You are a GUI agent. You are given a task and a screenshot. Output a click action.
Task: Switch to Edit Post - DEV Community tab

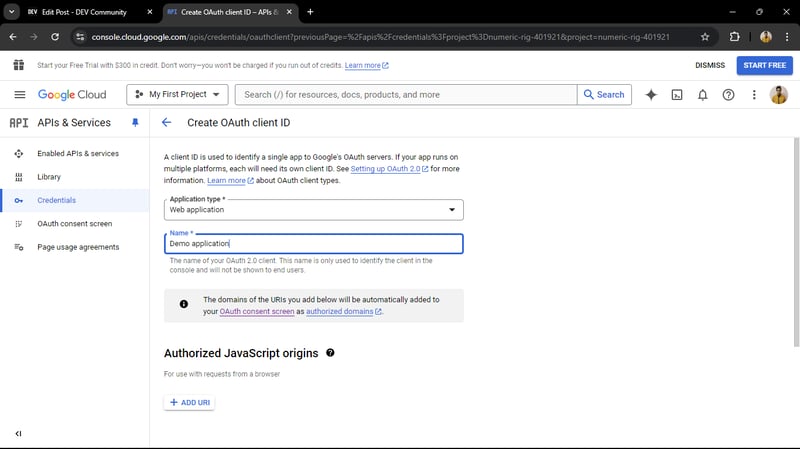coord(84,12)
